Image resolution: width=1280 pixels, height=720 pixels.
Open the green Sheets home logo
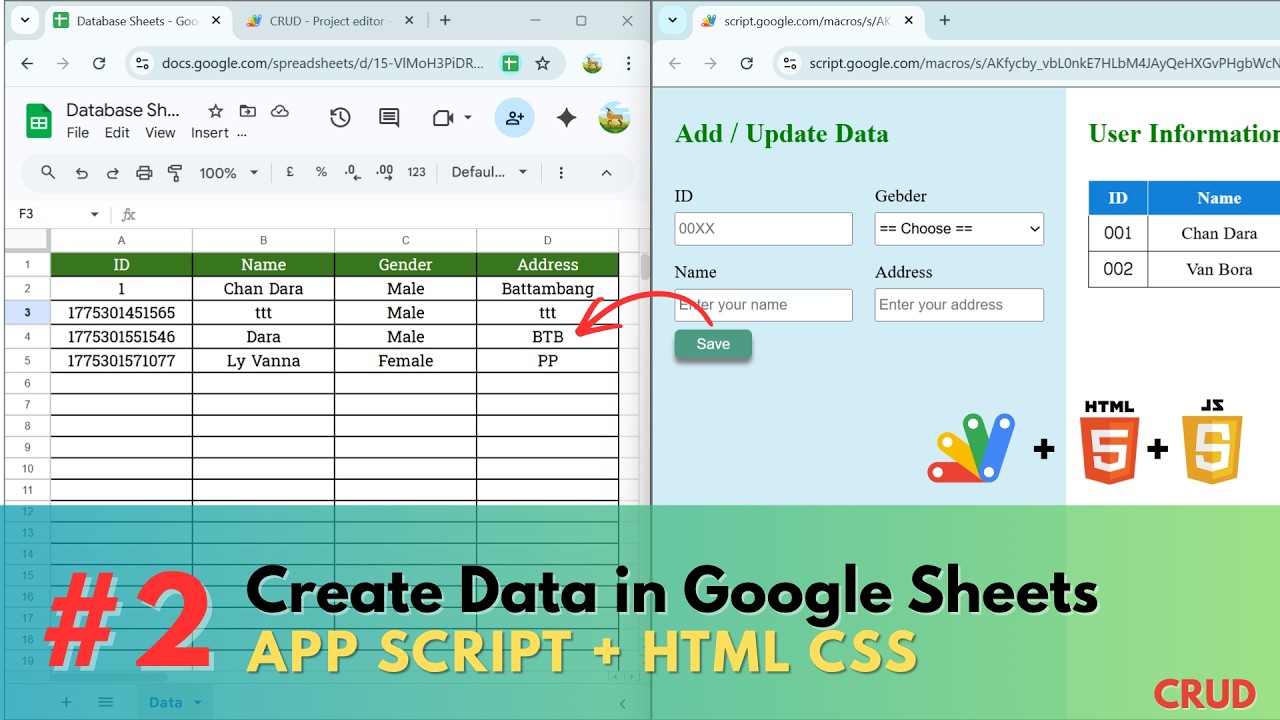pos(38,121)
